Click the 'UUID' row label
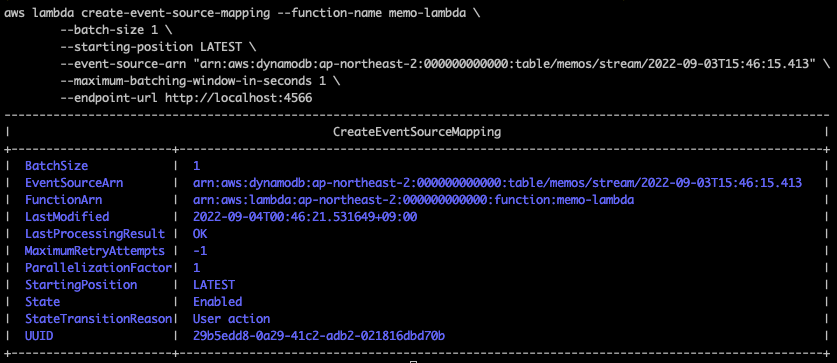The width and height of the screenshot is (837, 363). click(39, 336)
